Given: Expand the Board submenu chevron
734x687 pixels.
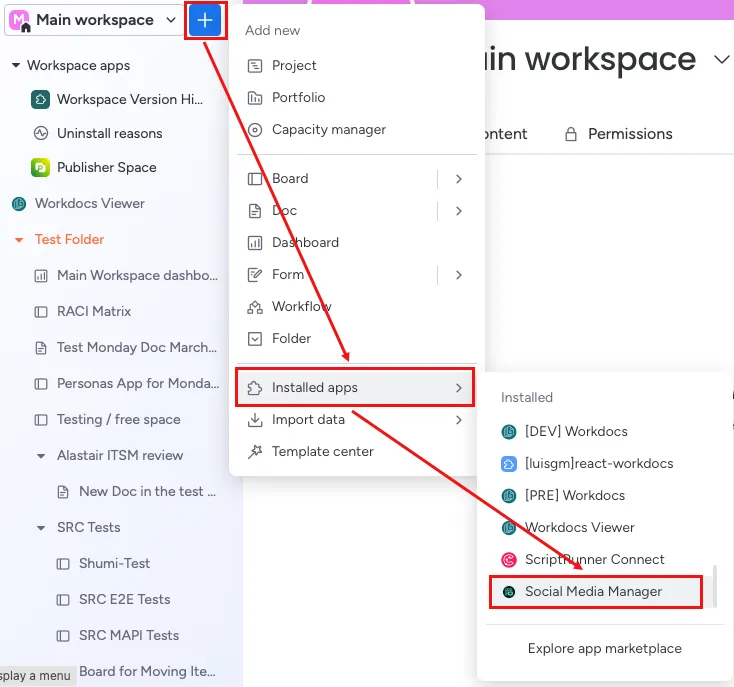Looking at the screenshot, I should (x=459, y=179).
